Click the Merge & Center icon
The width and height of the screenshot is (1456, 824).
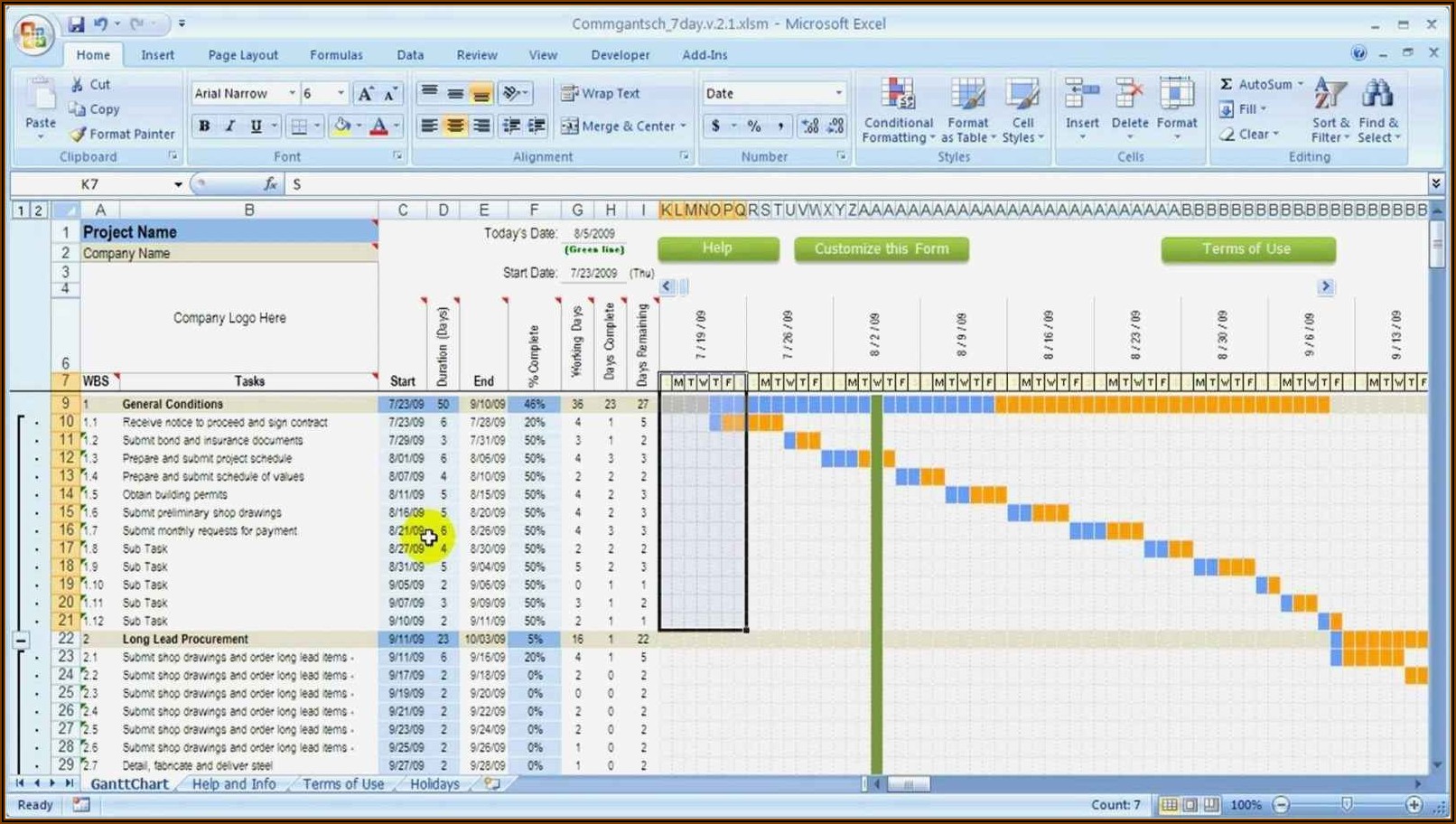point(570,126)
